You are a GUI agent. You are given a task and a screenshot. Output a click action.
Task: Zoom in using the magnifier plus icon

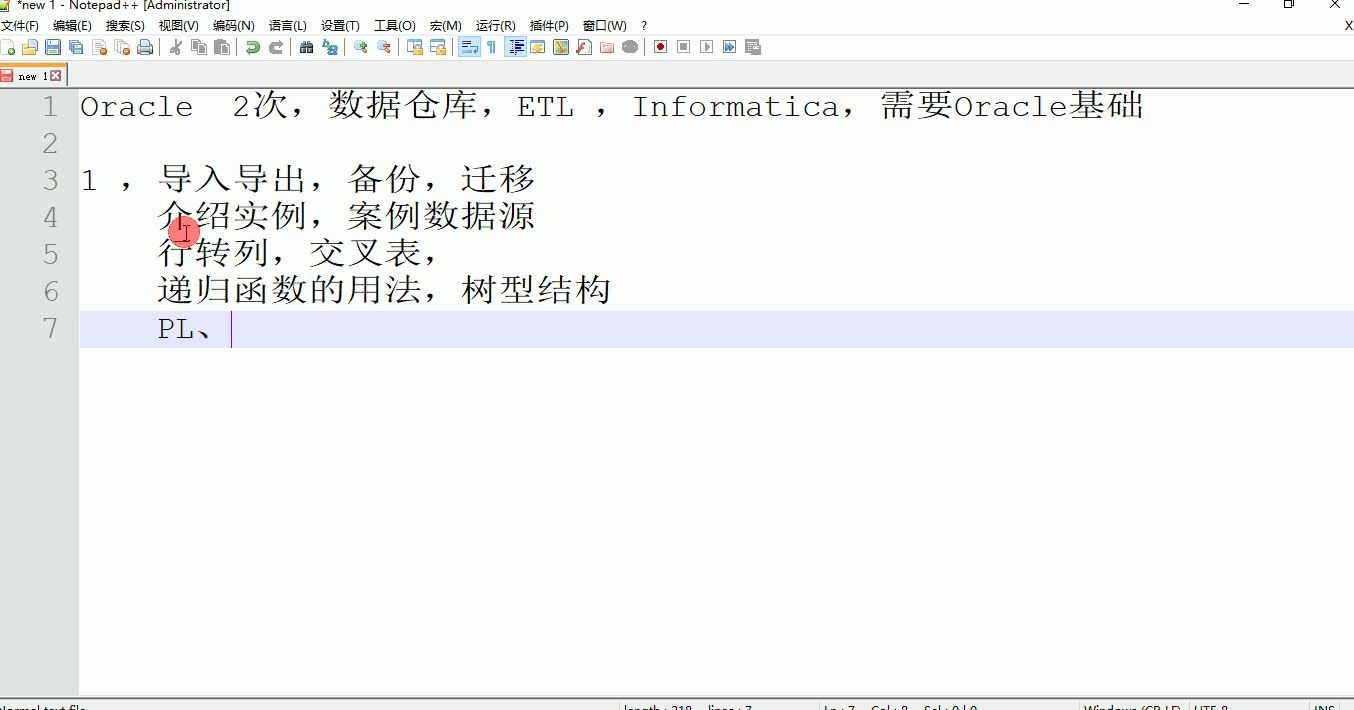point(361,47)
